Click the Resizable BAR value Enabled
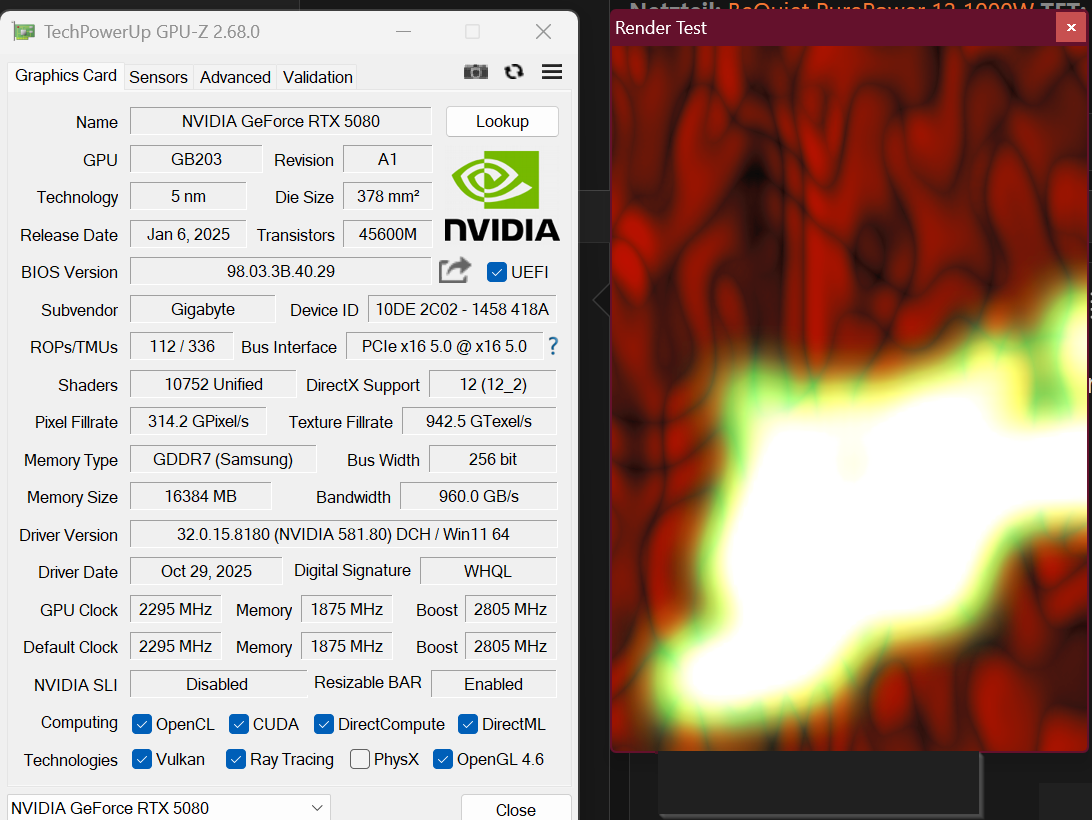 (x=494, y=684)
